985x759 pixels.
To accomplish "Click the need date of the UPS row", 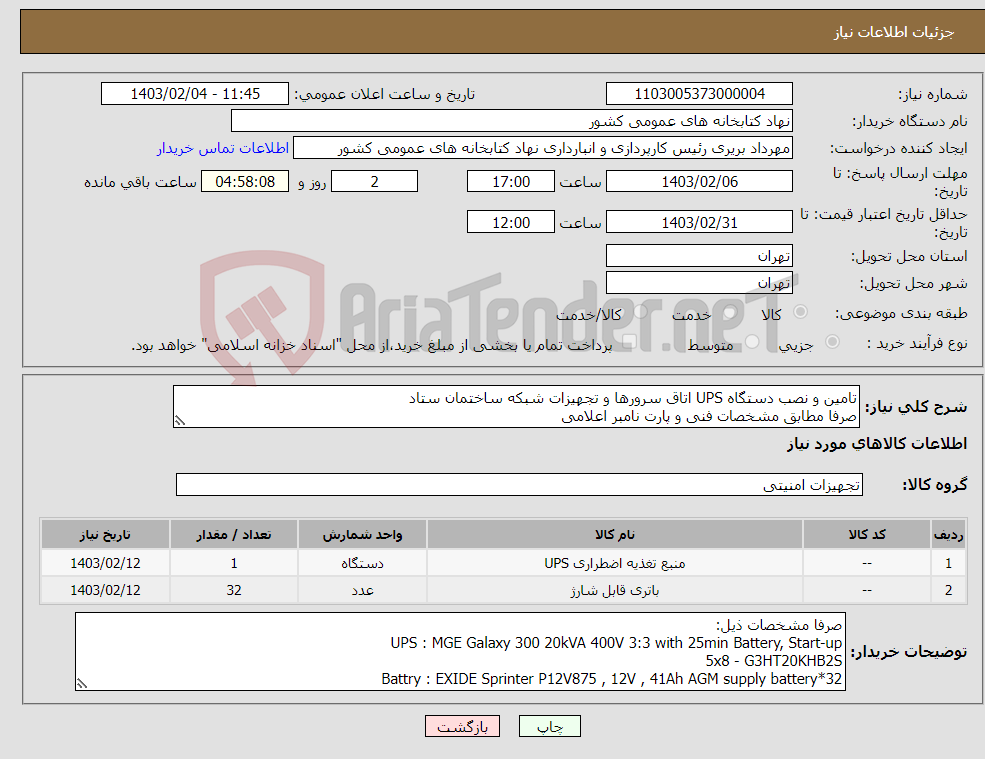I will [x=105, y=563].
